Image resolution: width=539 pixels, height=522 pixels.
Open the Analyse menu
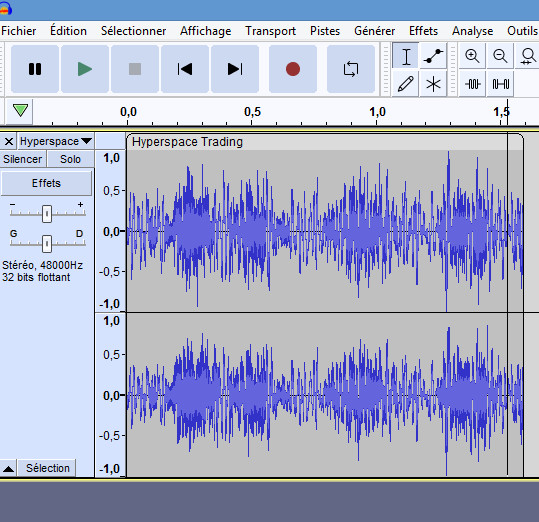472,31
